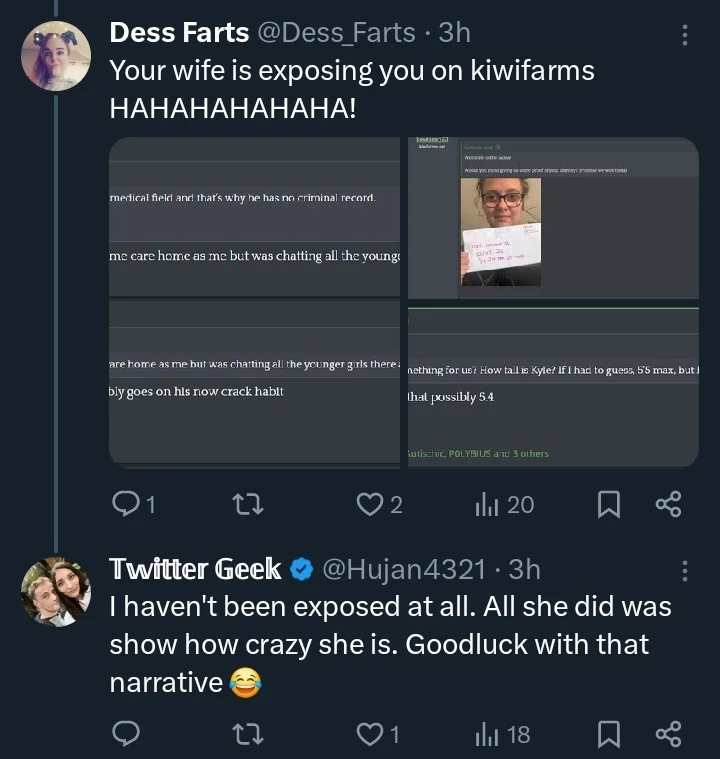
Task: Open the @Hujan4321 handle link
Action: [404, 569]
